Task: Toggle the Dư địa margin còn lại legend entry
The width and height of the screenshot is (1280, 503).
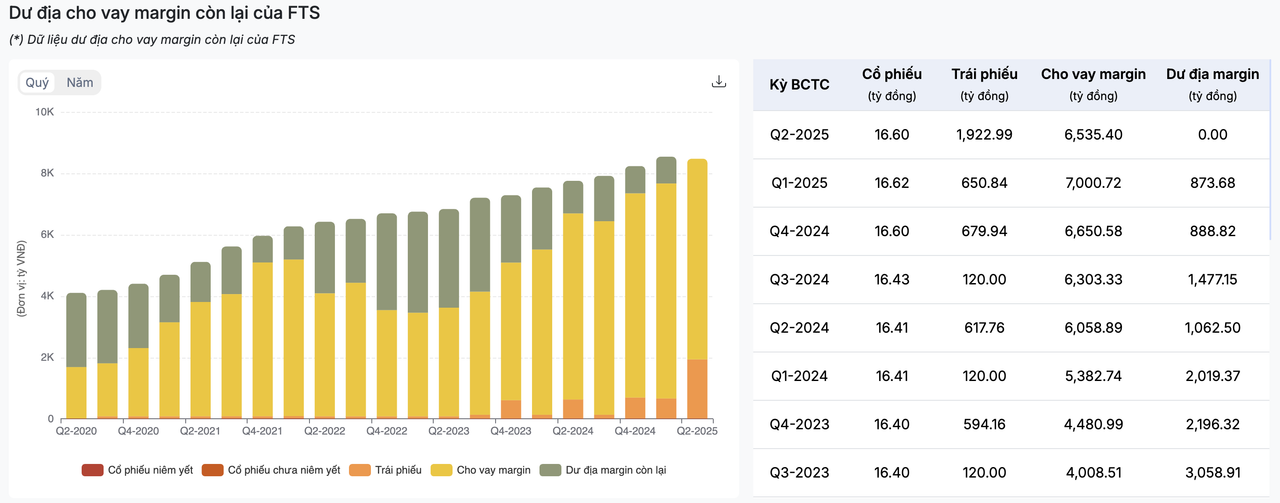Action: click(x=604, y=469)
